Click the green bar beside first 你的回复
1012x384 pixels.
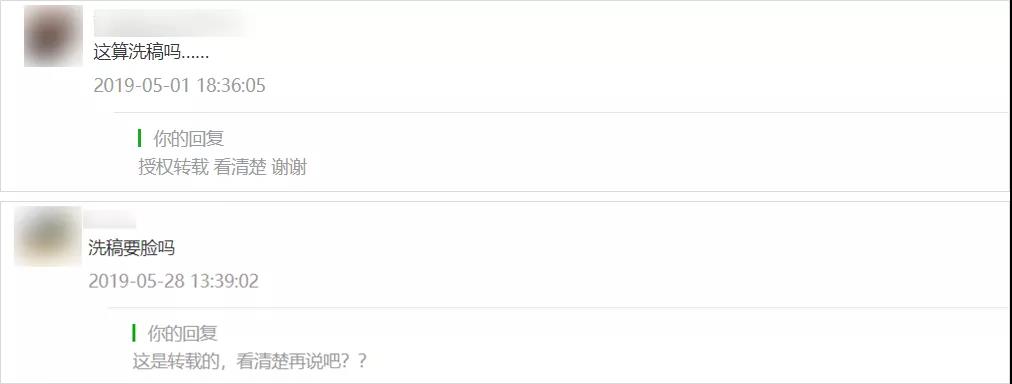139,138
